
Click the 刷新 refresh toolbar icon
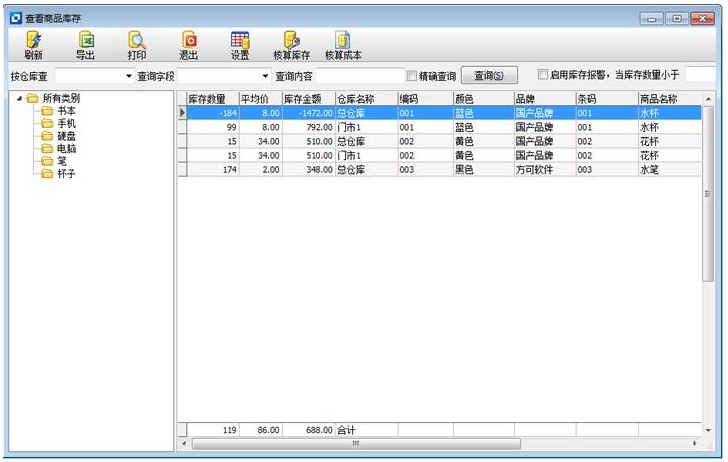[33, 44]
